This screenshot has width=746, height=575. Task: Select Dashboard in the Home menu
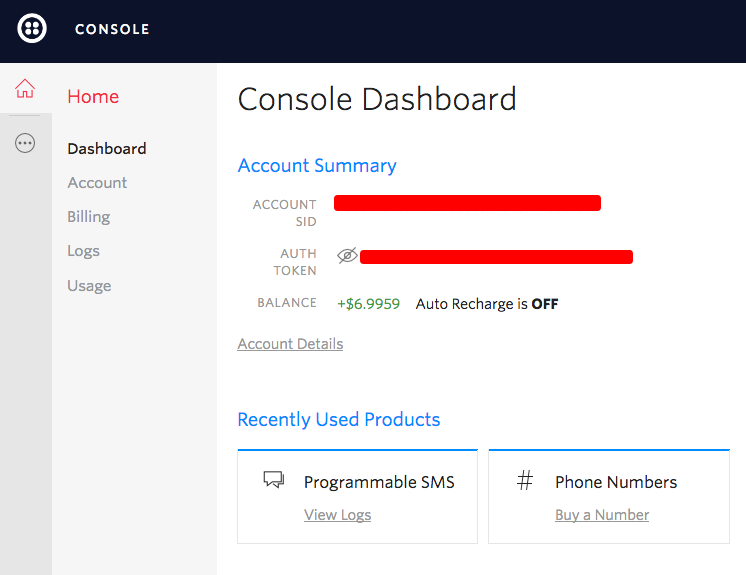pyautogui.click(x=107, y=149)
